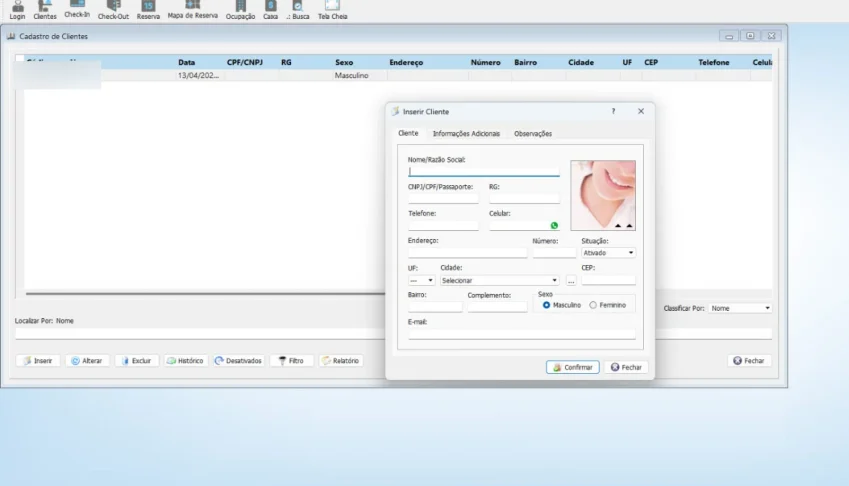This screenshot has height=486, width=849.
Task: Click the Endereço input field
Action: [x=467, y=252]
